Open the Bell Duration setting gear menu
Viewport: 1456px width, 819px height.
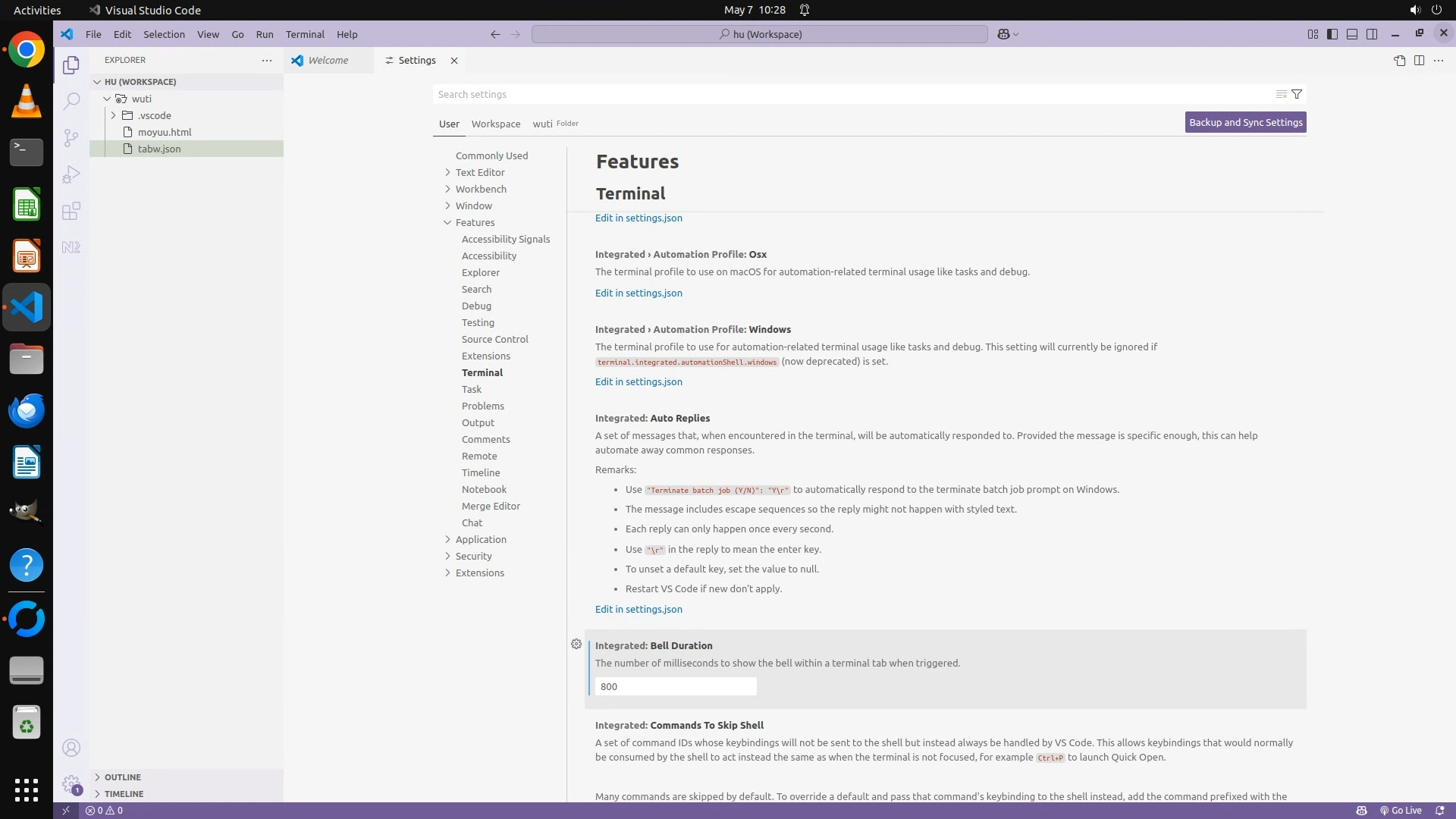(x=576, y=645)
